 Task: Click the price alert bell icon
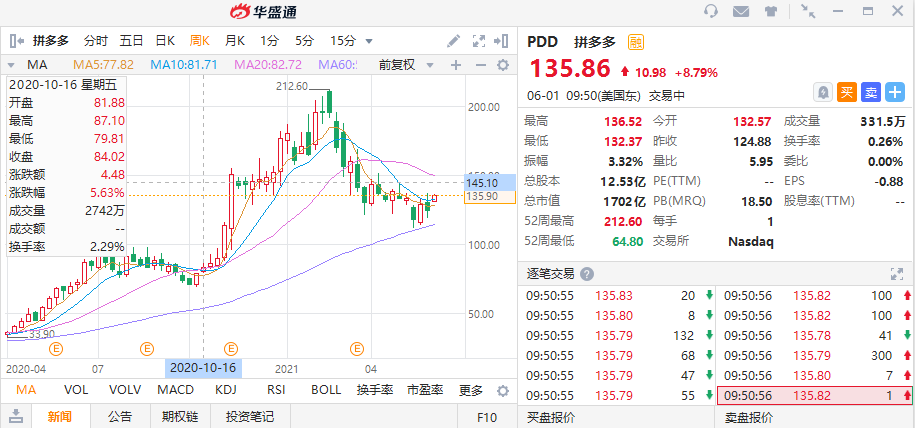point(822,92)
